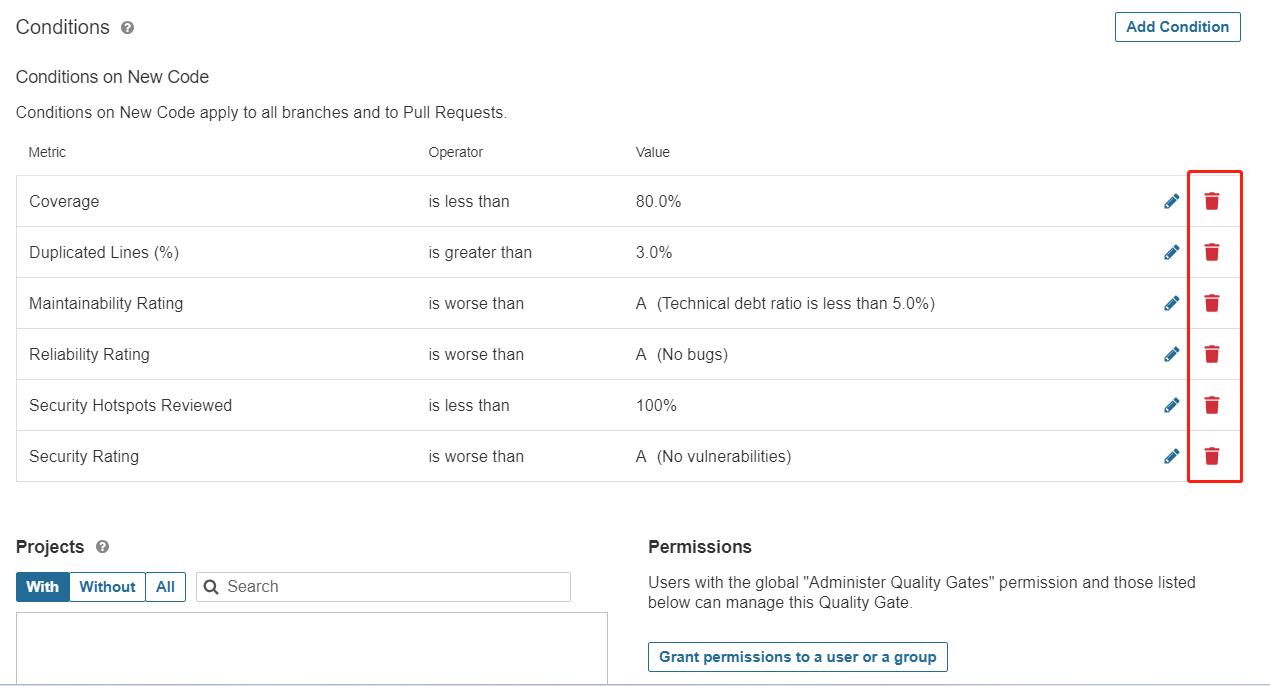
Task: Edit the Security Hotspots Reviewed condition
Action: pos(1172,405)
